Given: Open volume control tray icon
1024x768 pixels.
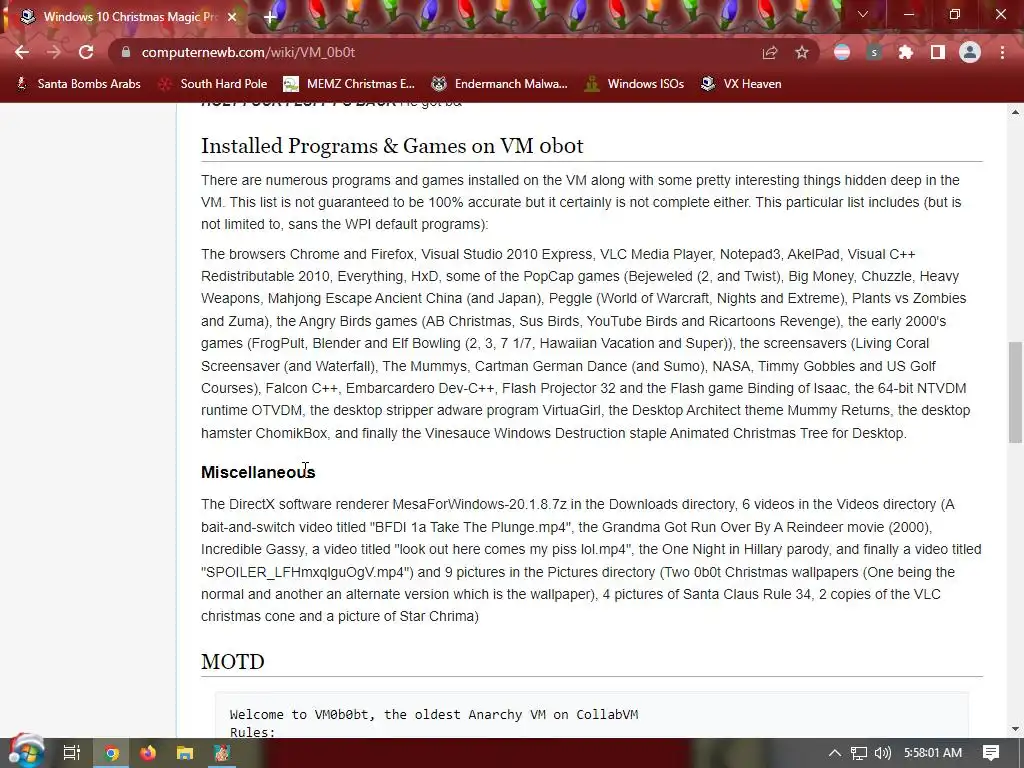Looking at the screenshot, I should [882, 753].
